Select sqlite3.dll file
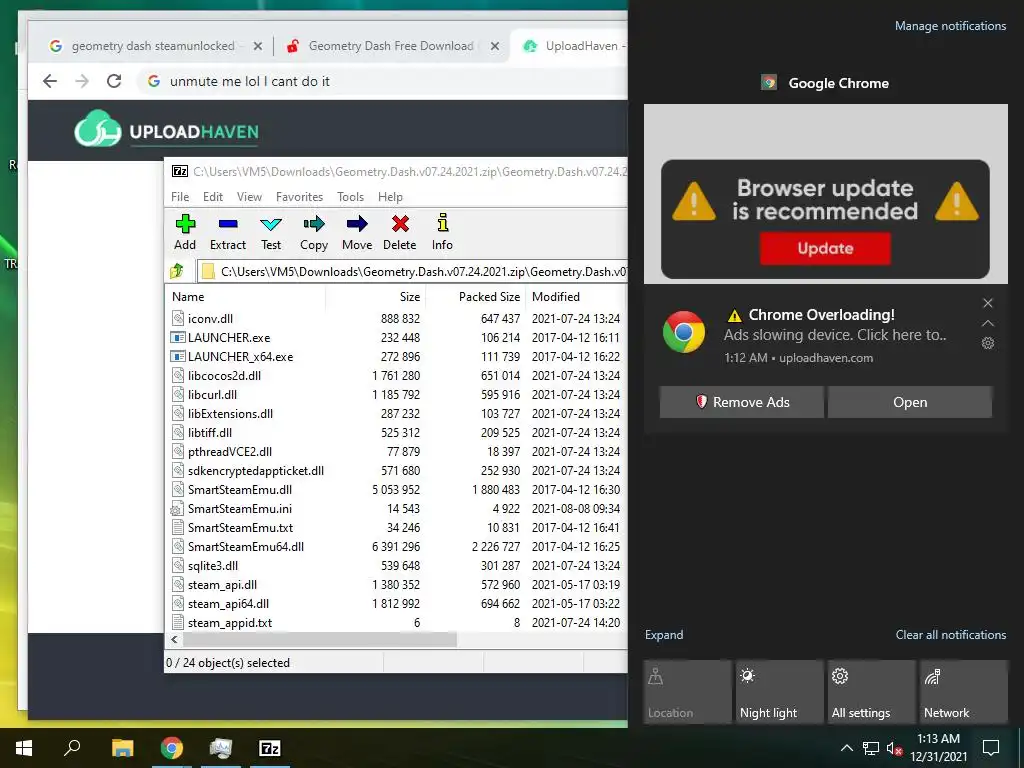Screen dimensions: 1024x768 pyautogui.click(x=213, y=566)
